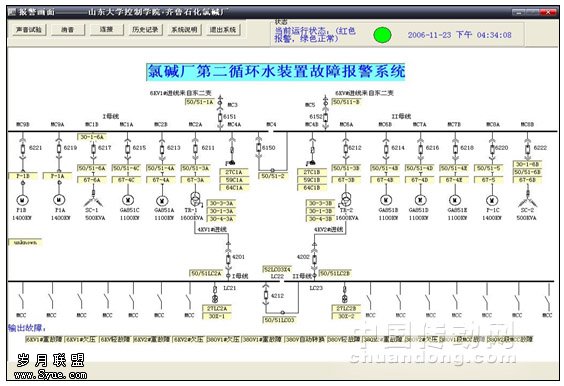The width and height of the screenshot is (564, 386).
Task: Open 历史记录 history records
Action: [145, 29]
